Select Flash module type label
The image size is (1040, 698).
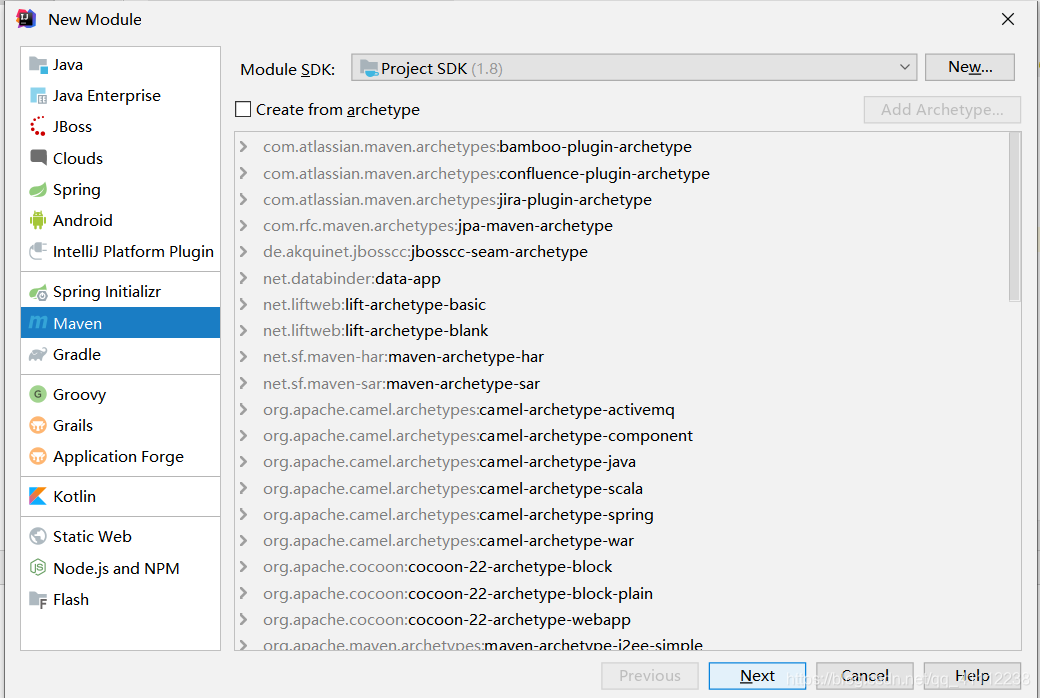pyautogui.click(x=71, y=600)
